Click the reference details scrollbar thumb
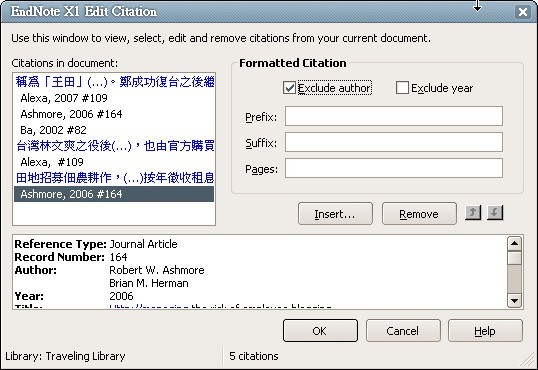Image resolution: width=538 pixels, height=370 pixels. click(x=514, y=258)
